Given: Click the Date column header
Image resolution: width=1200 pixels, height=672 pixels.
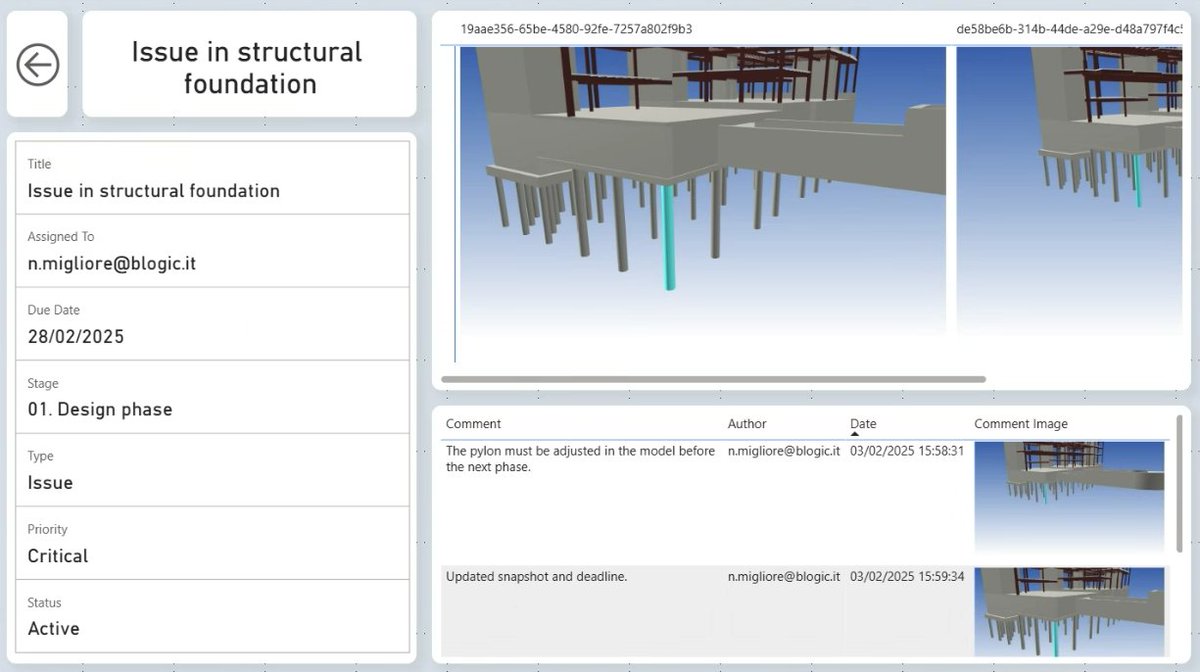Looking at the screenshot, I should [863, 424].
